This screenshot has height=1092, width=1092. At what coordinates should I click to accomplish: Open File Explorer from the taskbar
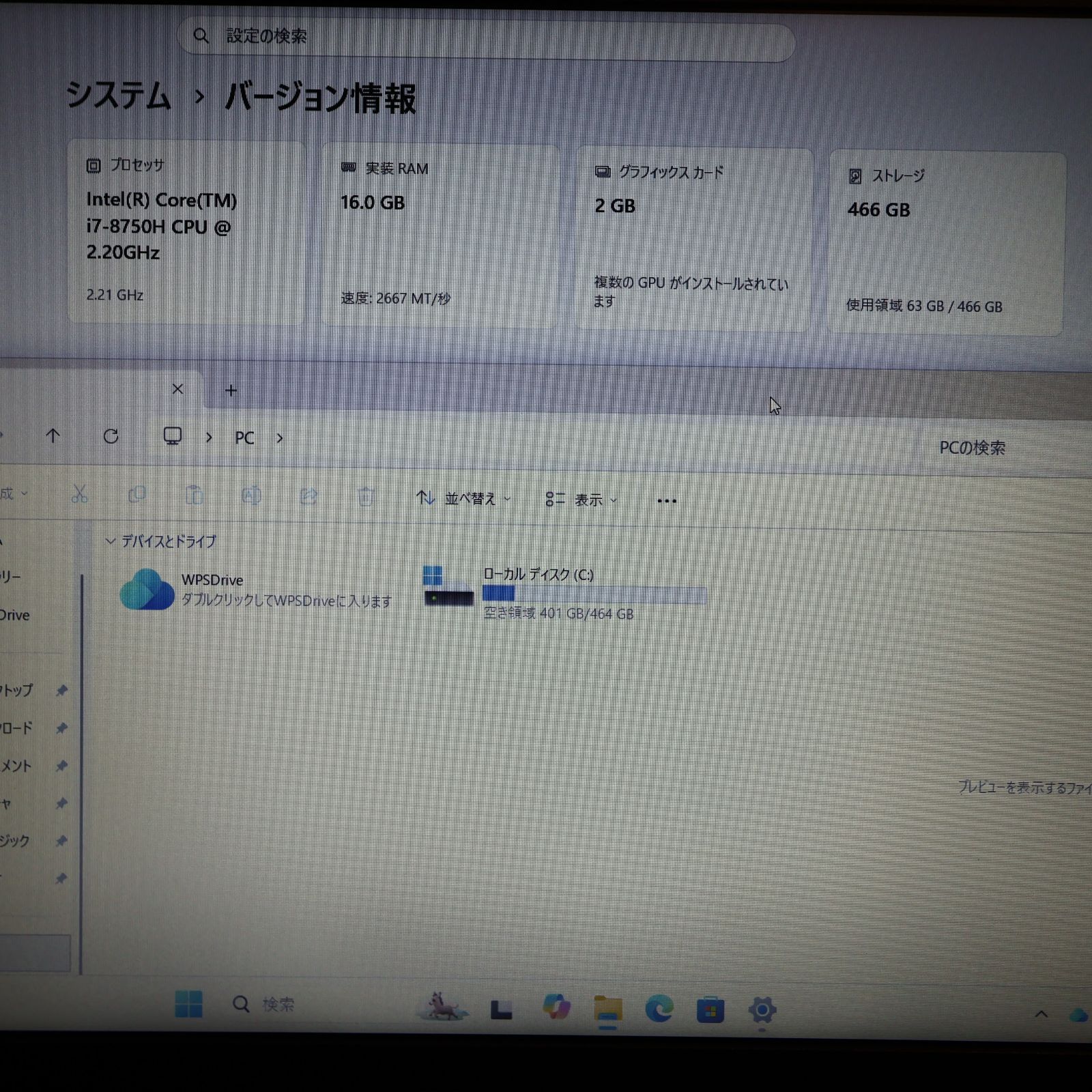click(x=607, y=1009)
